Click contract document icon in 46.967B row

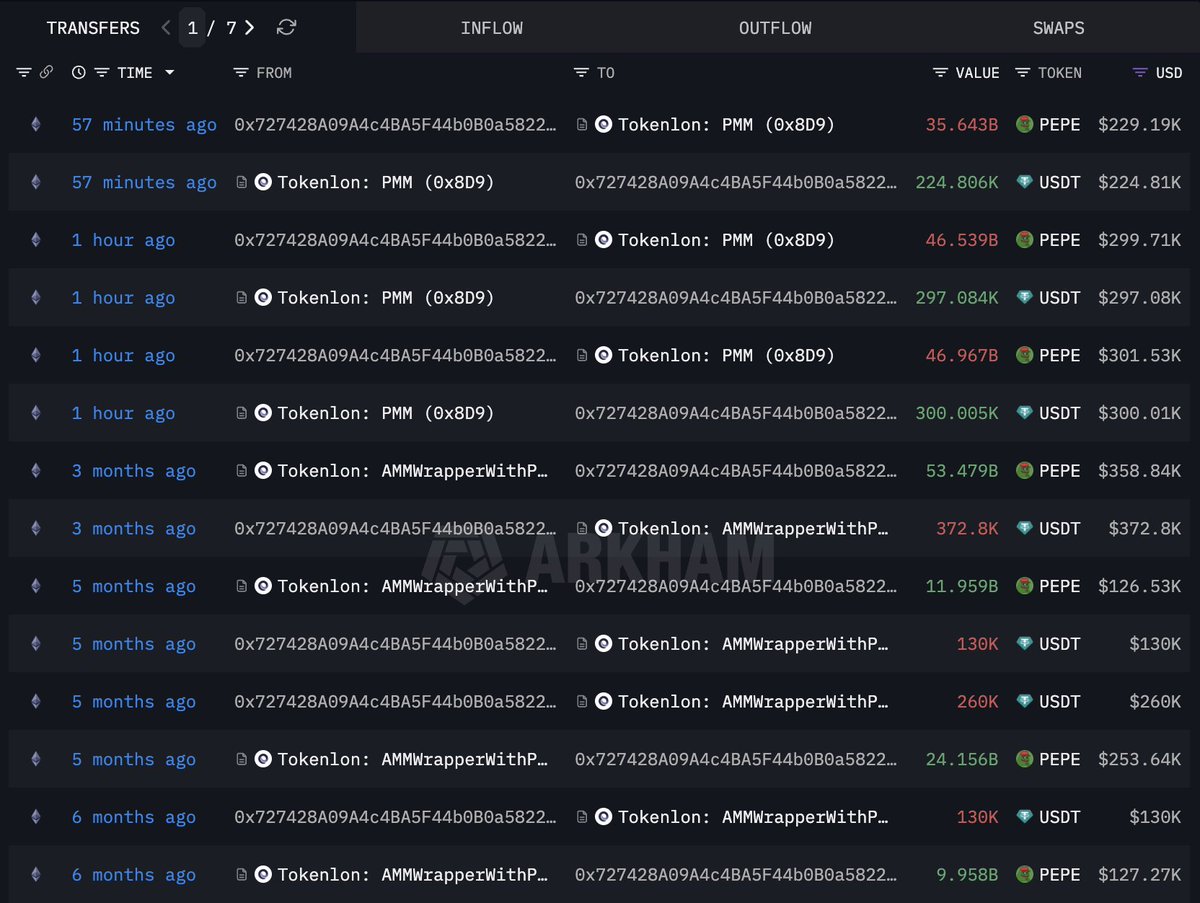point(582,355)
